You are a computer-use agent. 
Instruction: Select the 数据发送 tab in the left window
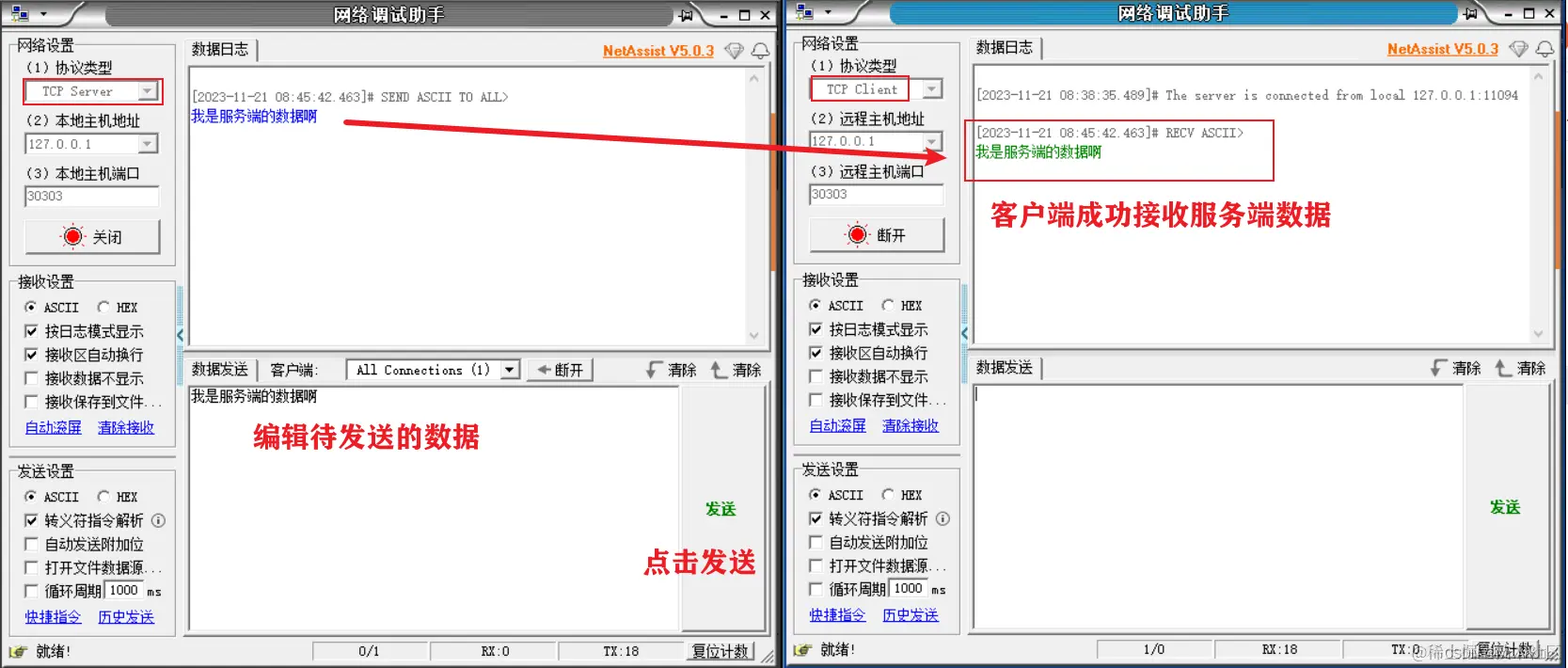[220, 370]
